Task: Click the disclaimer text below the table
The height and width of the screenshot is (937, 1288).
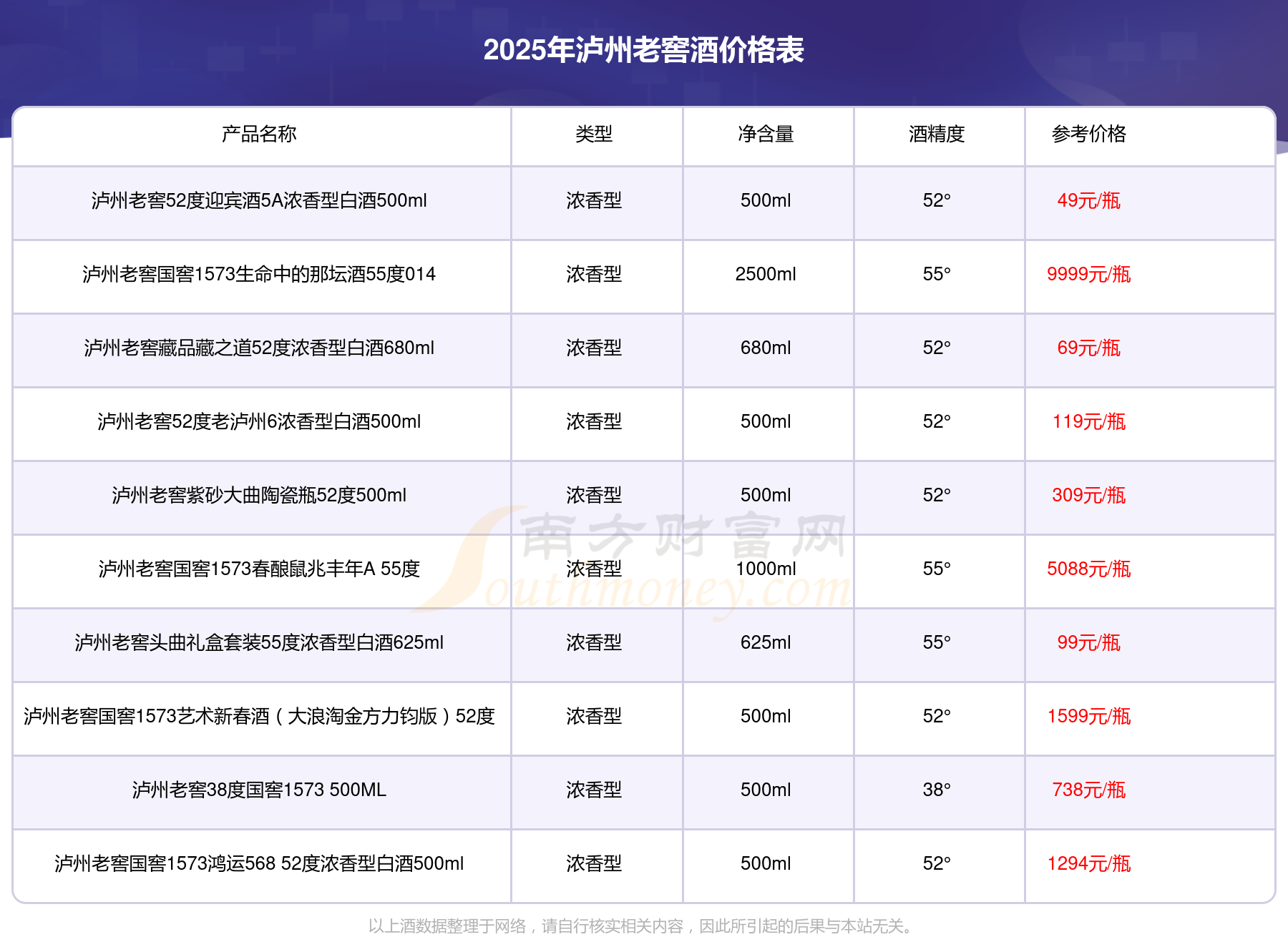Action: (x=642, y=926)
